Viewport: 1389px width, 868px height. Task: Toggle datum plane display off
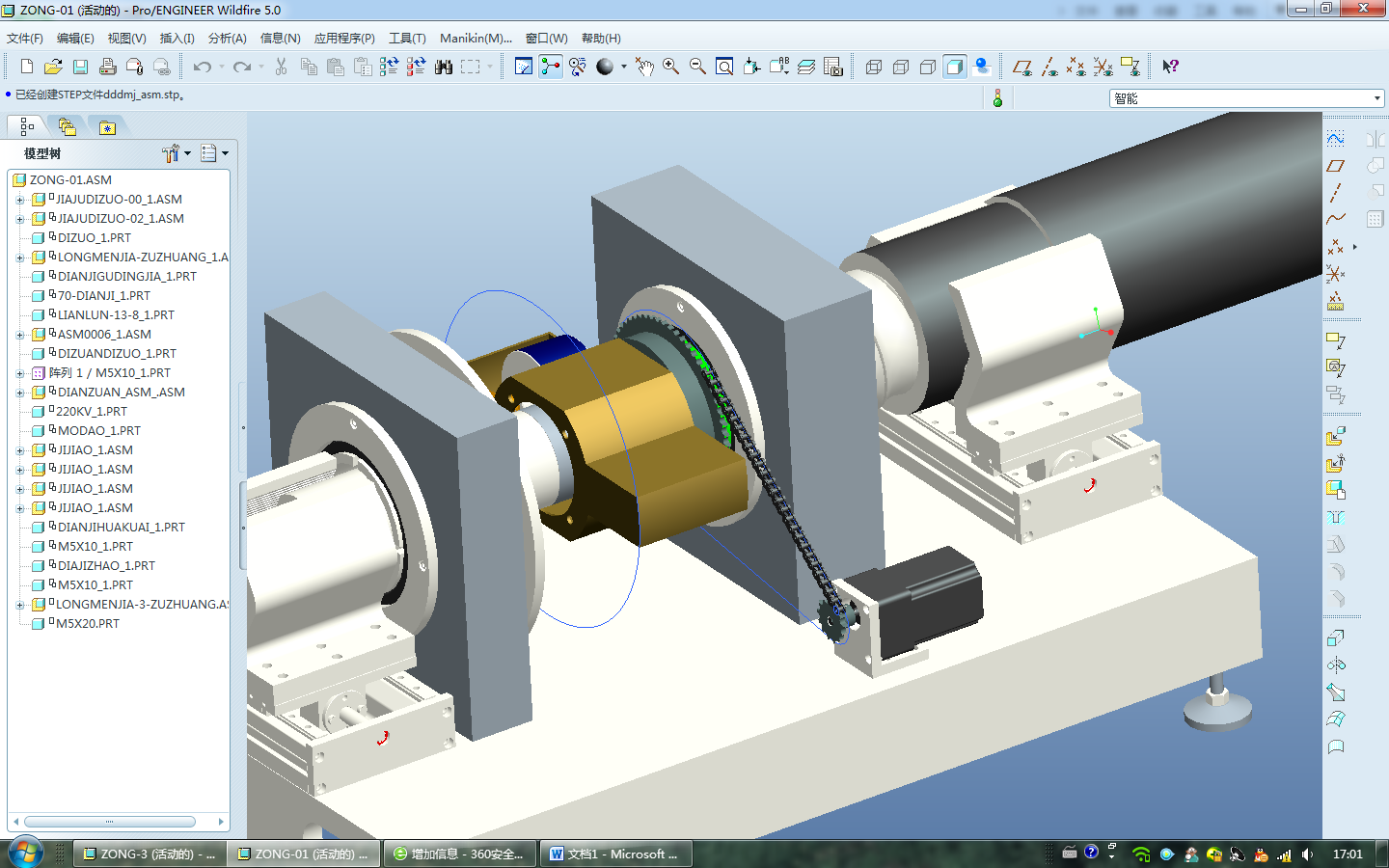point(1023,67)
